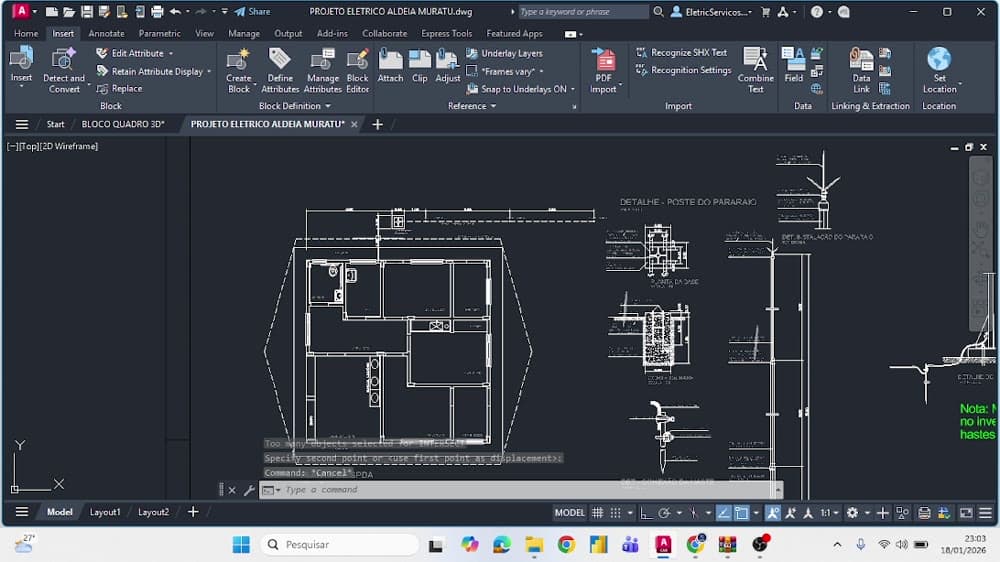Switch to the Home ribbon tab

(26, 33)
